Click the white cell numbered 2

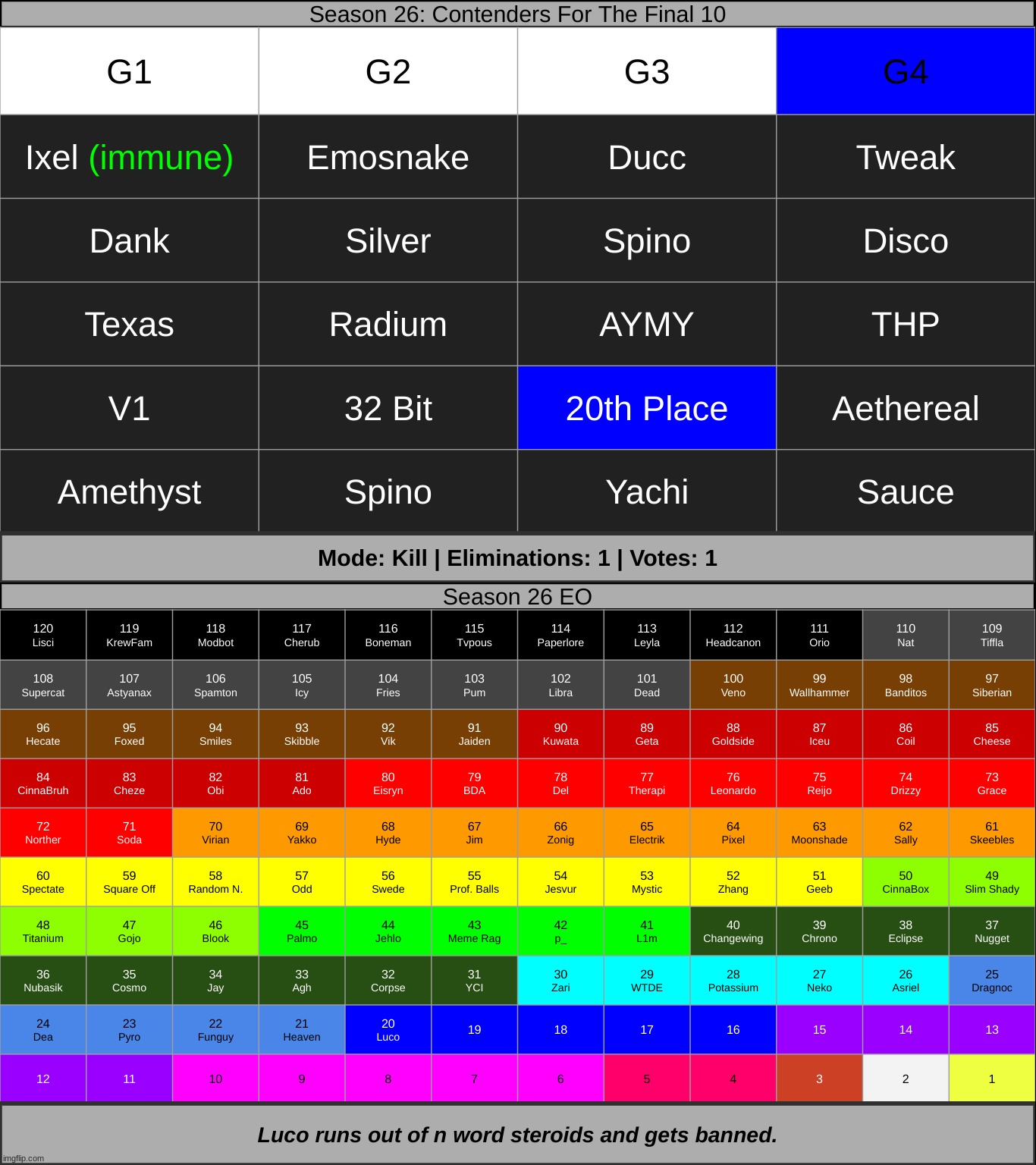point(906,1079)
